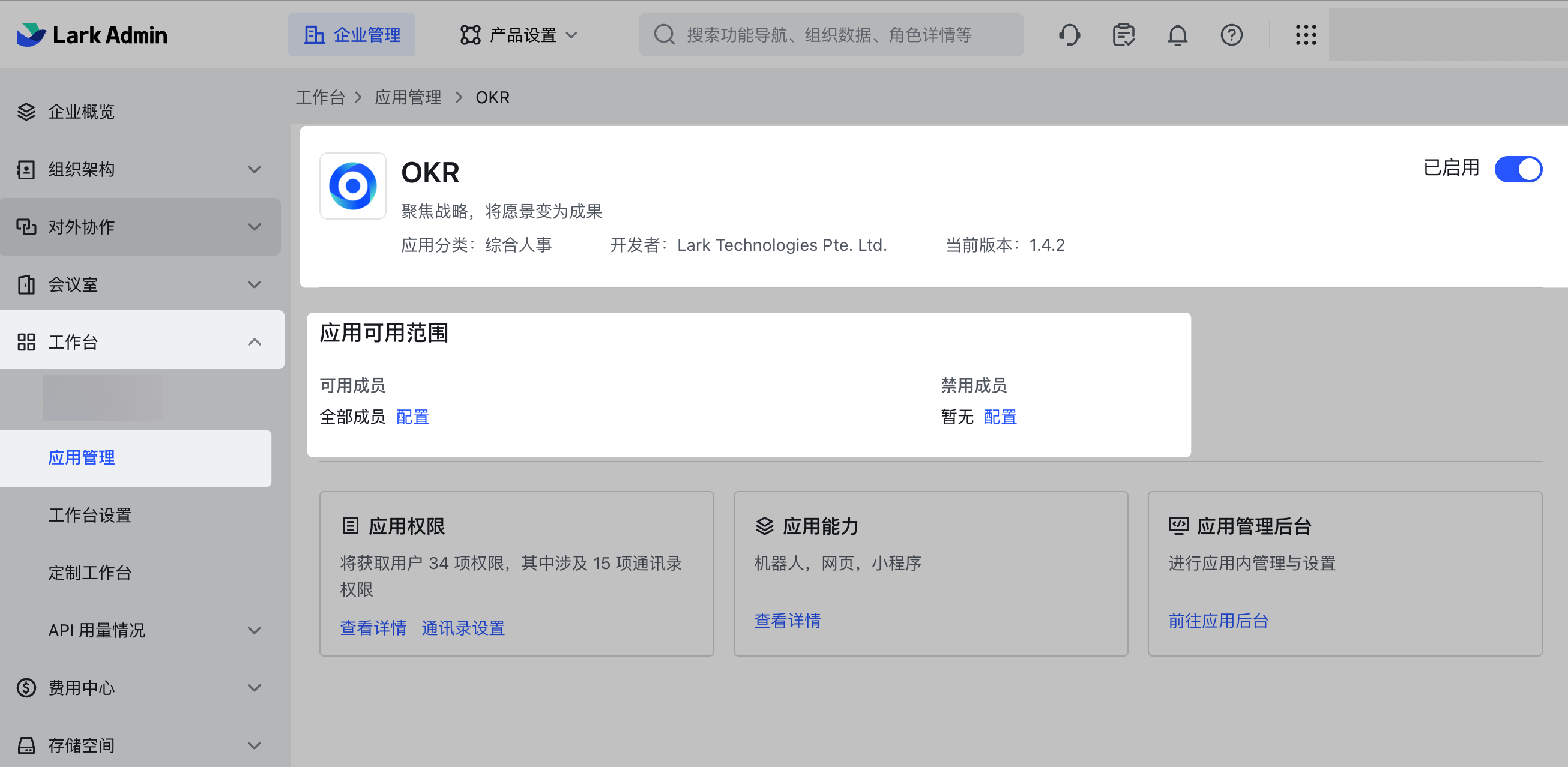Open the app launcher grid icon
1568x767 pixels.
point(1306,35)
